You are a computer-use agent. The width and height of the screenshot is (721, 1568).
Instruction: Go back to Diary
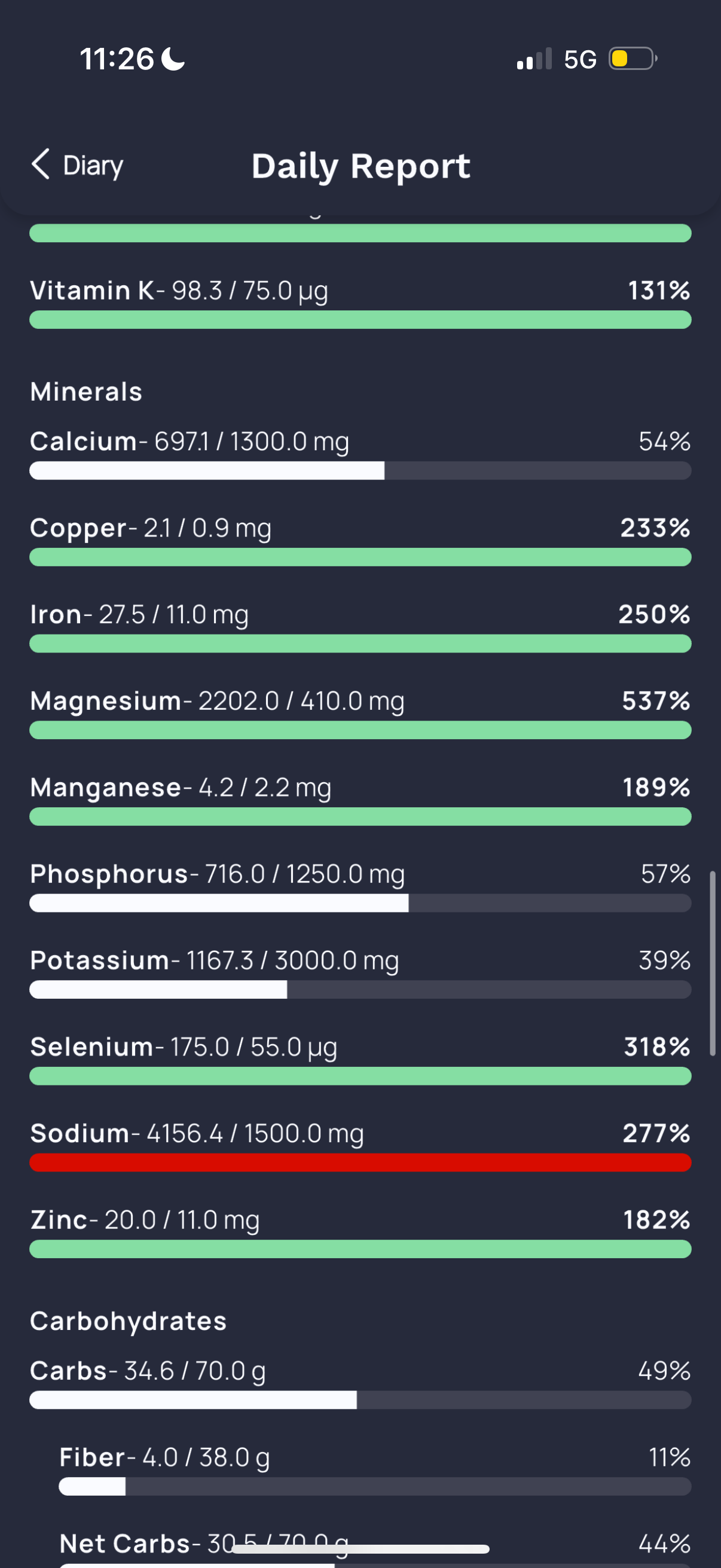coord(93,166)
